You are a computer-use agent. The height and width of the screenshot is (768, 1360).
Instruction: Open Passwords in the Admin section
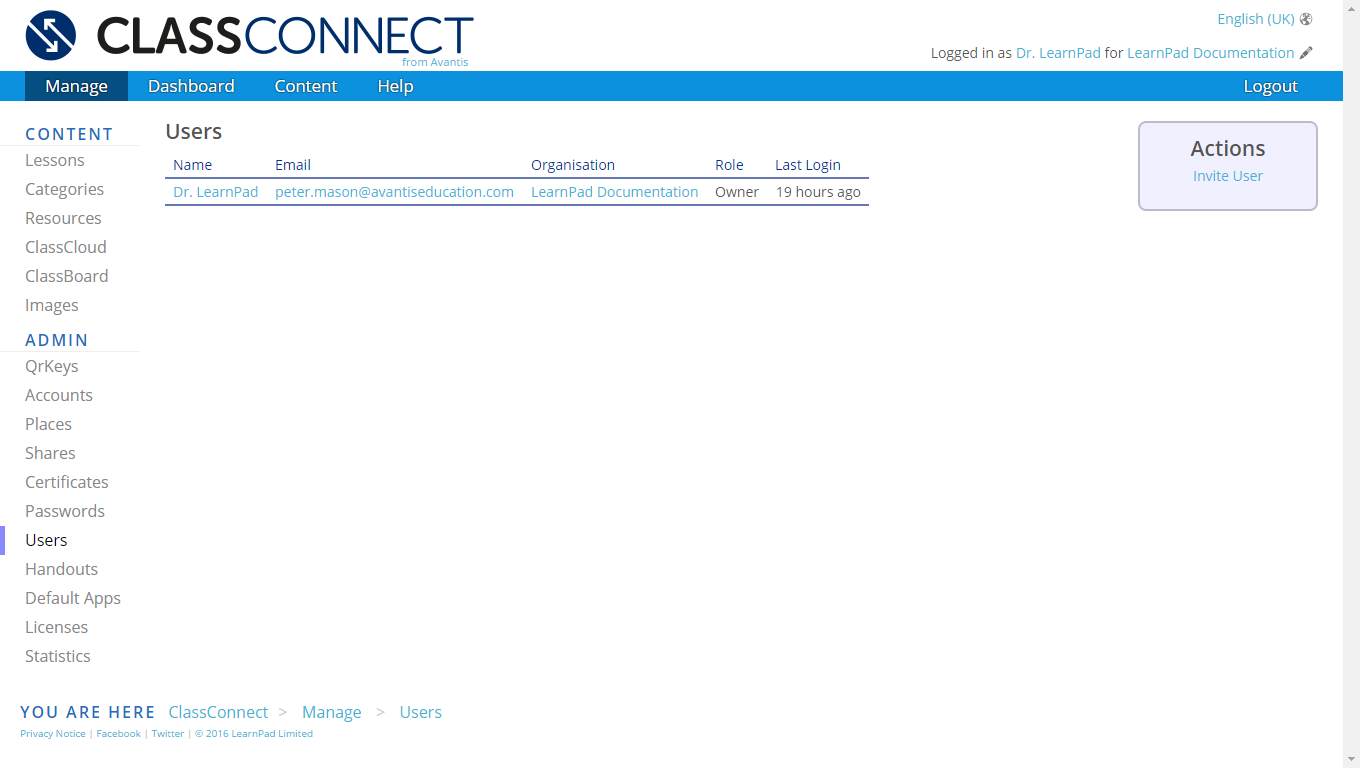pyautogui.click(x=65, y=511)
